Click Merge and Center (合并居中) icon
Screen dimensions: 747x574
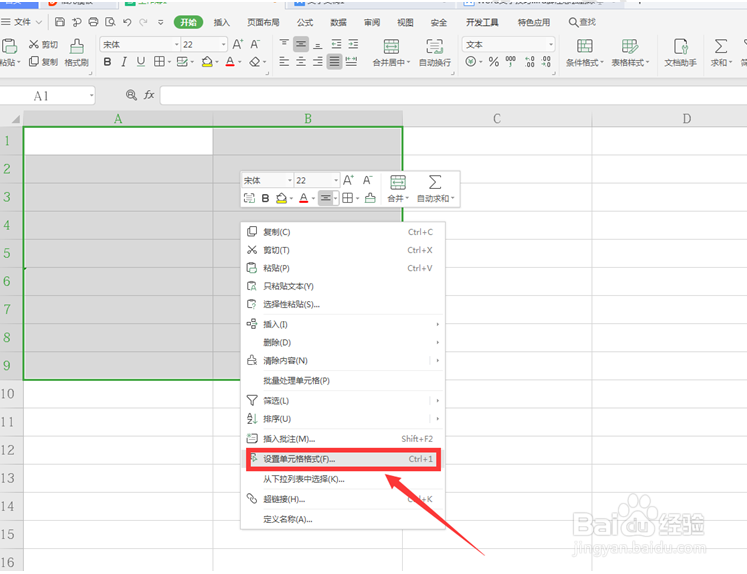(x=391, y=47)
